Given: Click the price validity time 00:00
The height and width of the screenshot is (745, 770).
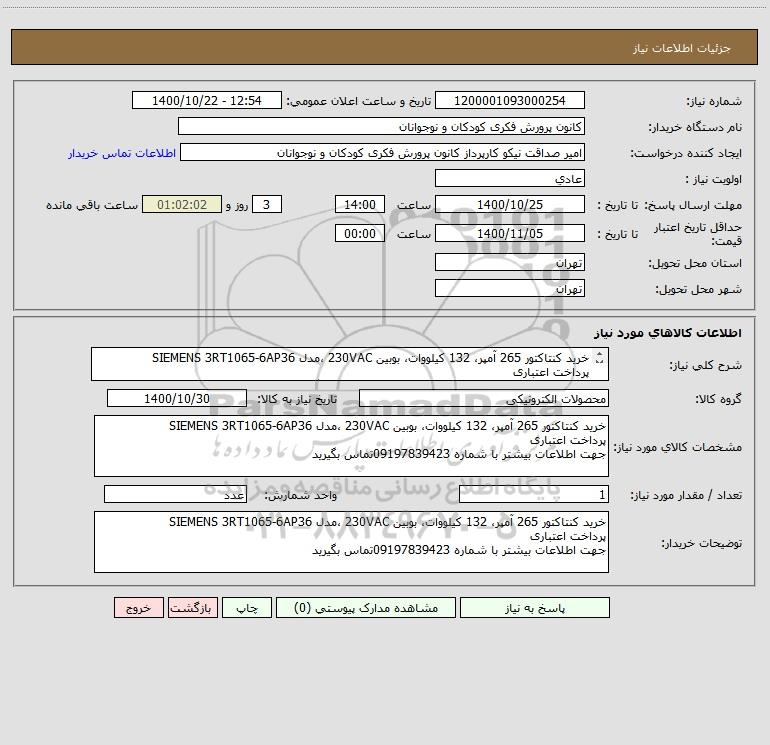Looking at the screenshot, I should click(359, 233).
